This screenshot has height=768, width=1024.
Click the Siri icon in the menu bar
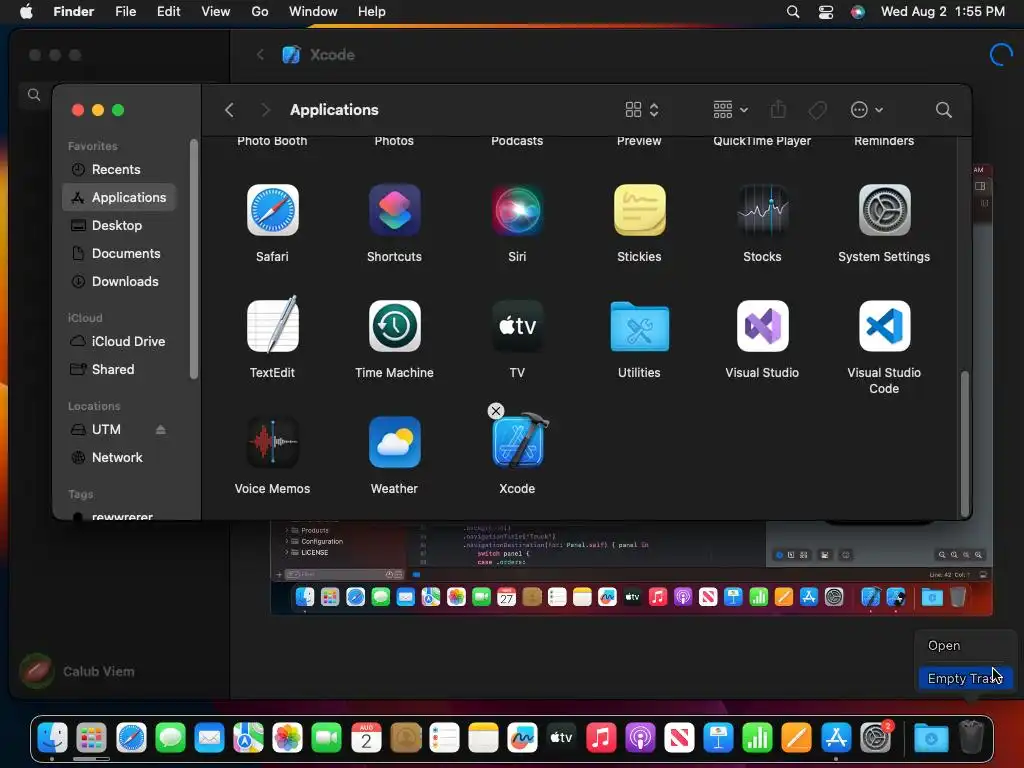(858, 12)
